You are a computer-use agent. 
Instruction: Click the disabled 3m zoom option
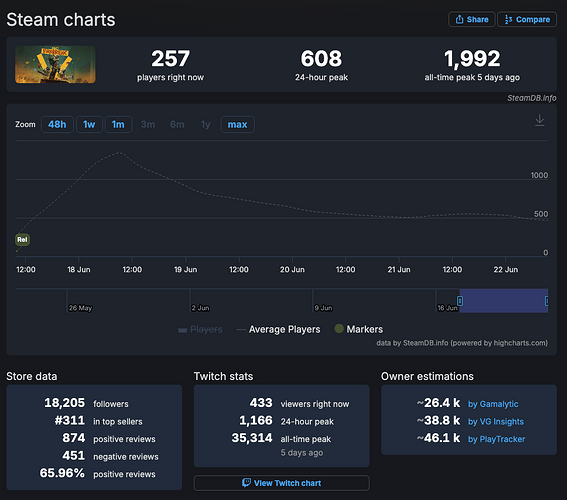click(148, 124)
